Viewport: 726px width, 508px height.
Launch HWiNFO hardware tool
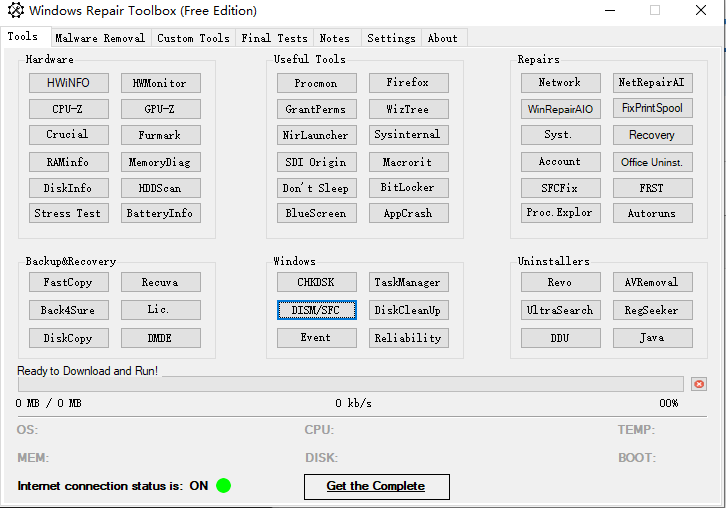(69, 83)
